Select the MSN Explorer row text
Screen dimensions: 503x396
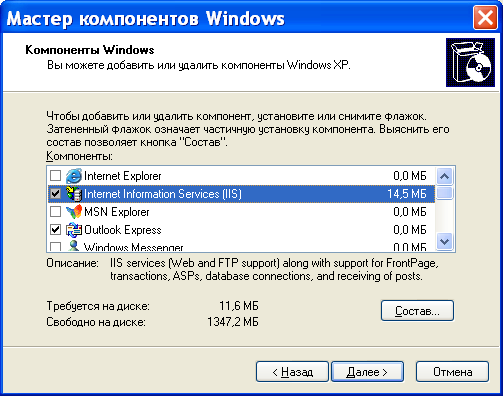click(x=117, y=212)
